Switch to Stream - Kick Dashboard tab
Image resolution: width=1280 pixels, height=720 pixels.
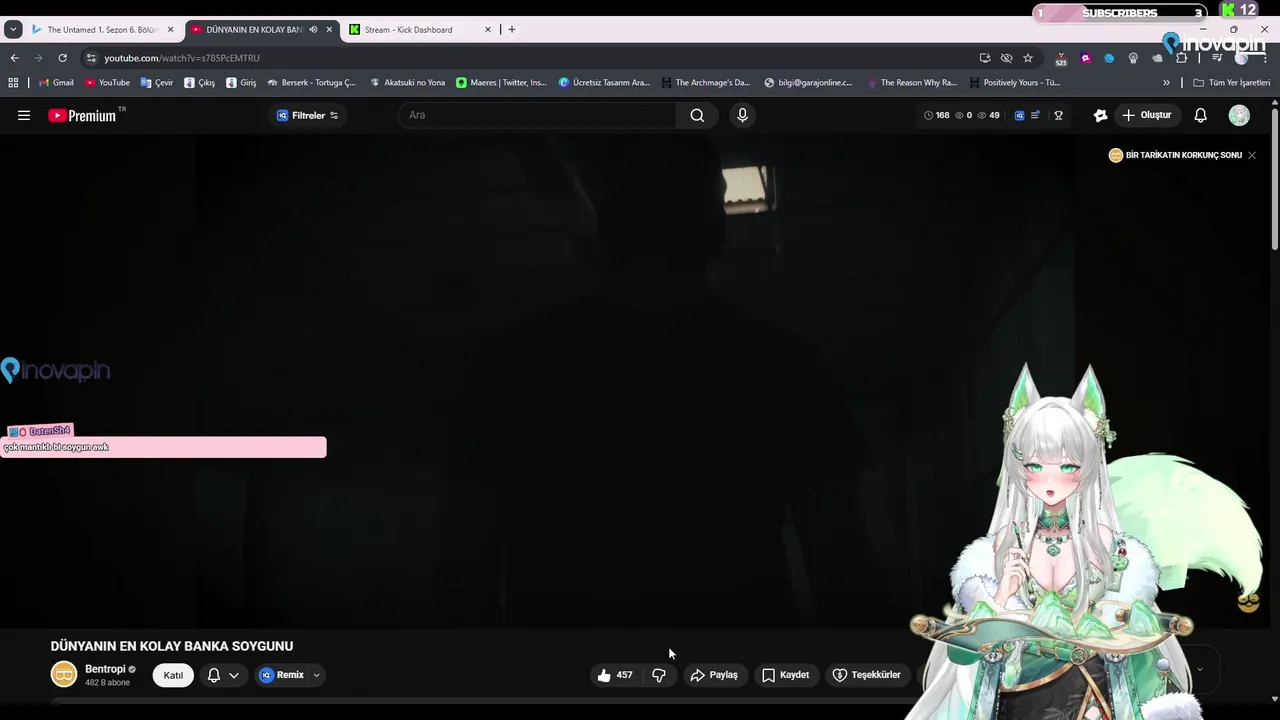click(420, 29)
